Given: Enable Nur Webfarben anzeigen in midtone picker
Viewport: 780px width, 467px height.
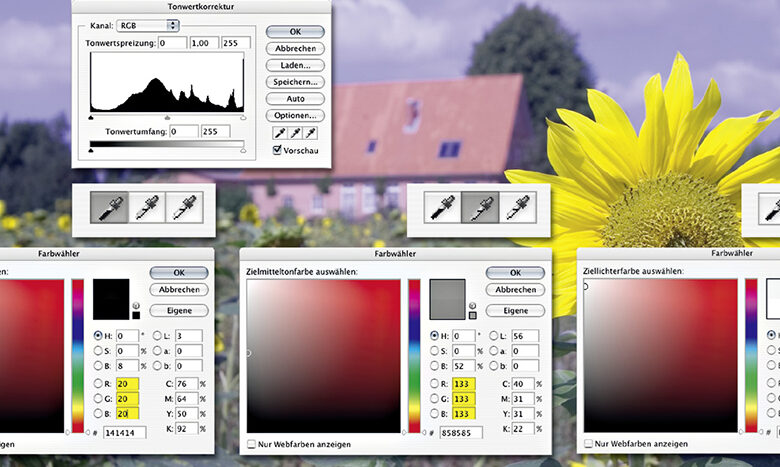Looking at the screenshot, I should (x=252, y=443).
